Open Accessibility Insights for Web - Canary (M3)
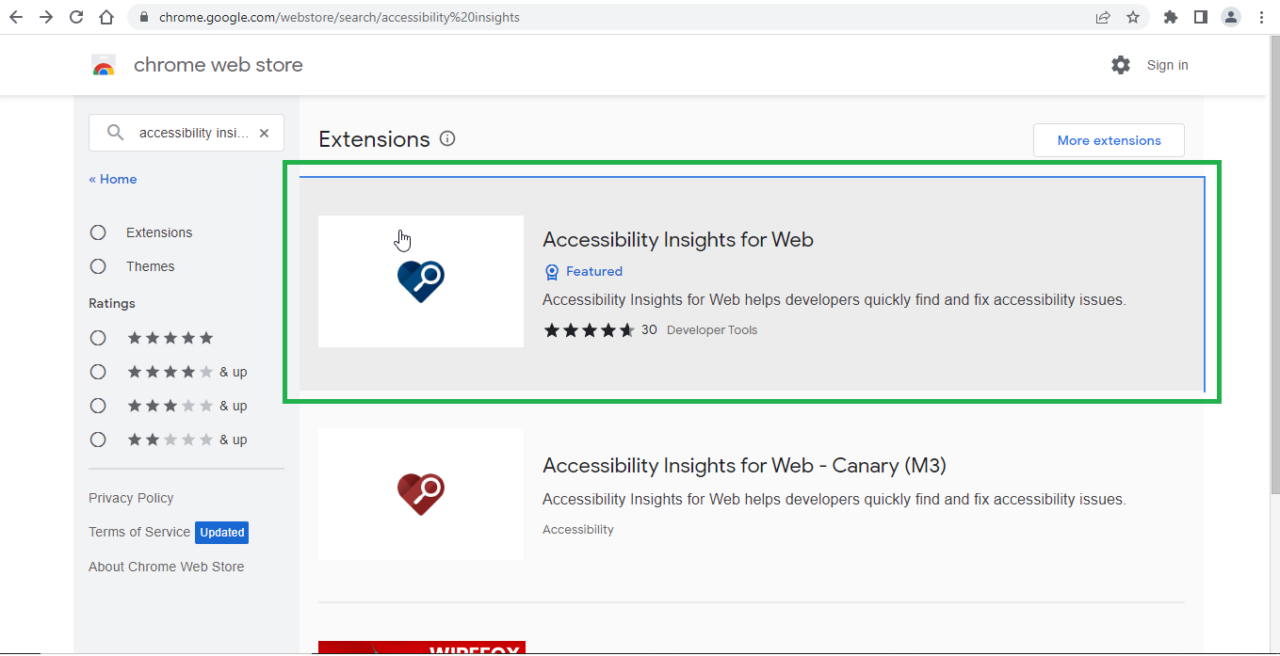The height and width of the screenshot is (656, 1280). point(744,466)
